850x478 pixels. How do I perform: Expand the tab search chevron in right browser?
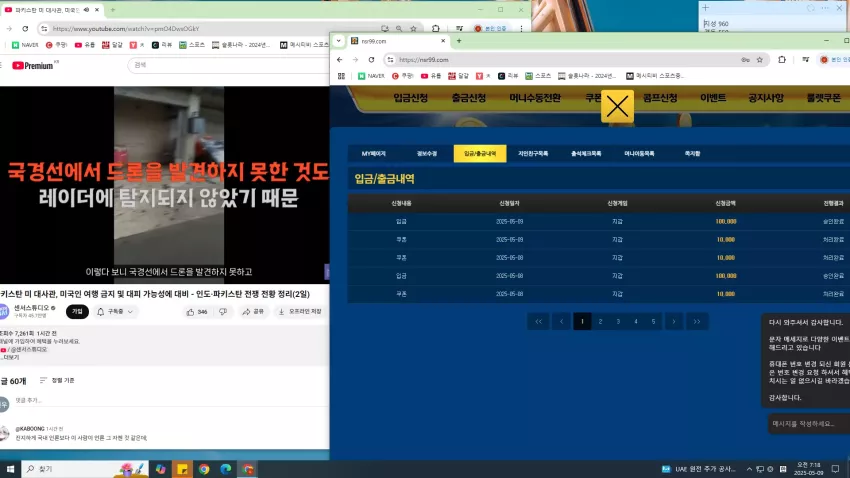point(339,41)
